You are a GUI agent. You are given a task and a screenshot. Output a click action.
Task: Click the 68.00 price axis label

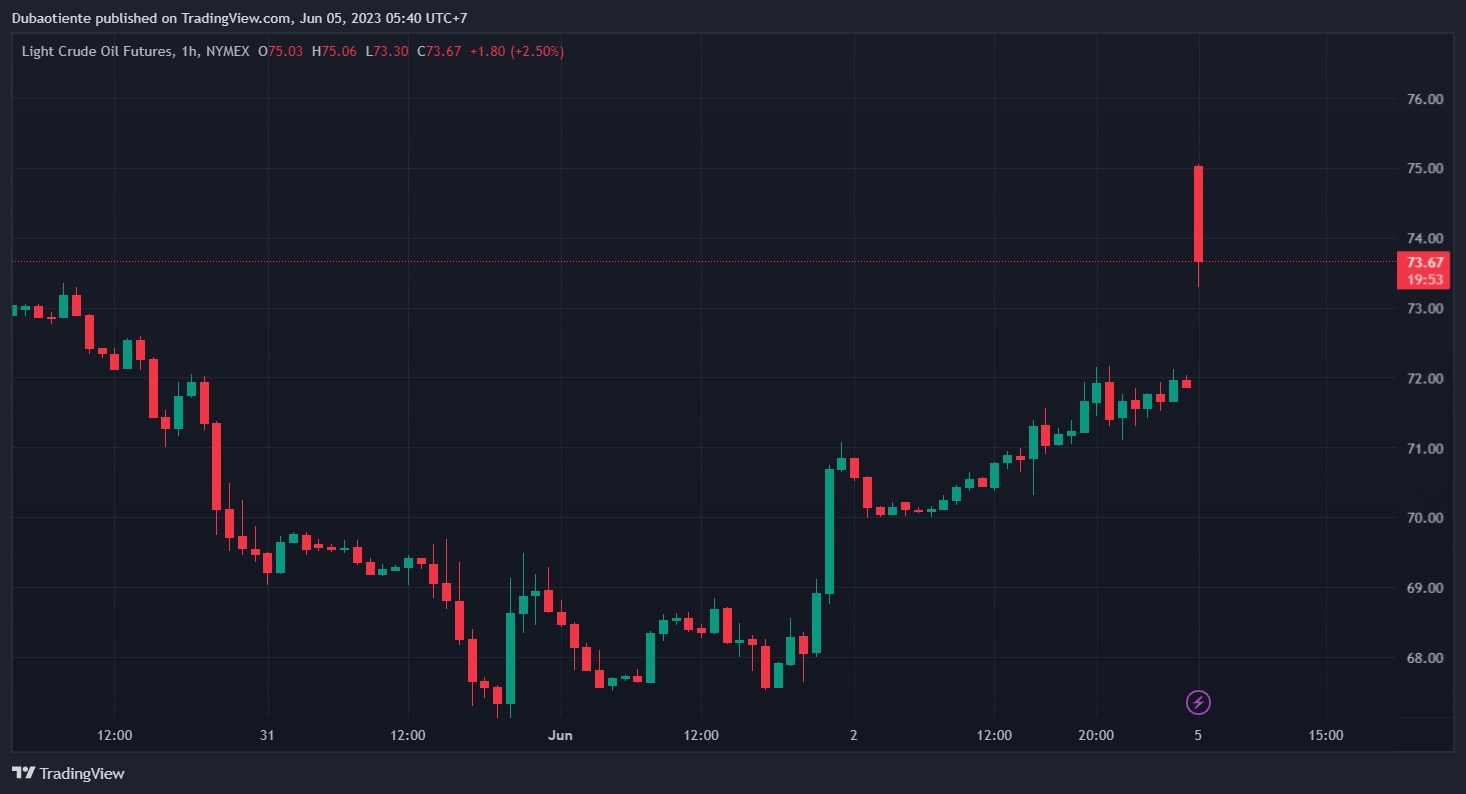(1424, 658)
